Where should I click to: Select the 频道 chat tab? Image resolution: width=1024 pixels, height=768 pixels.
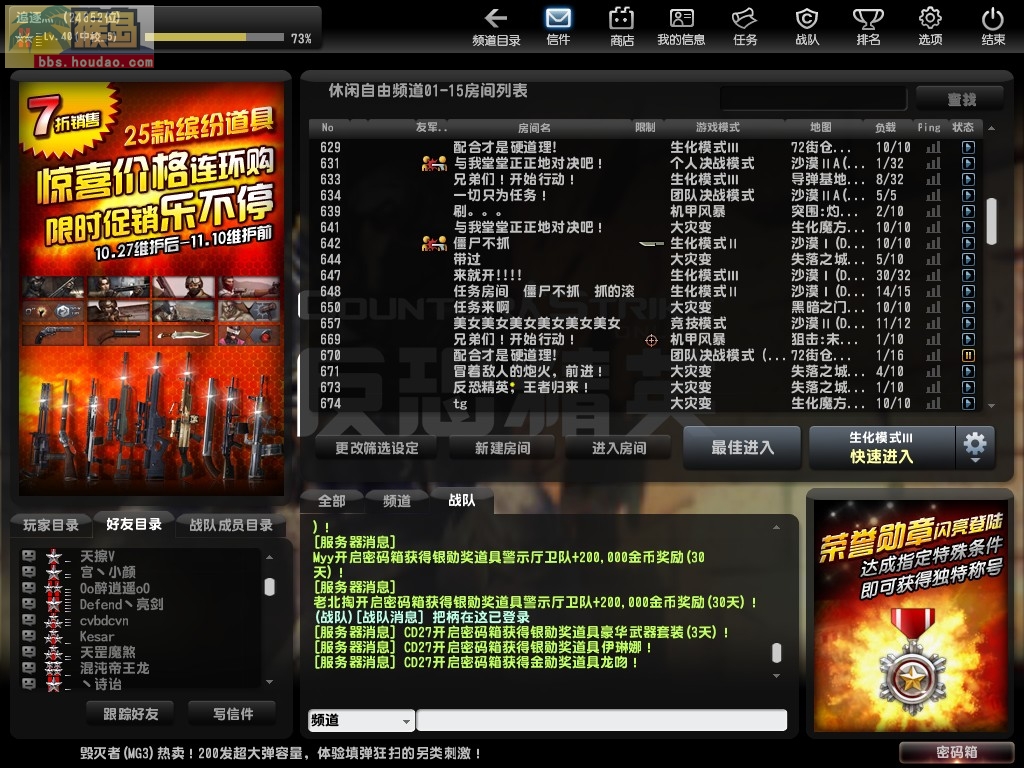tap(396, 501)
